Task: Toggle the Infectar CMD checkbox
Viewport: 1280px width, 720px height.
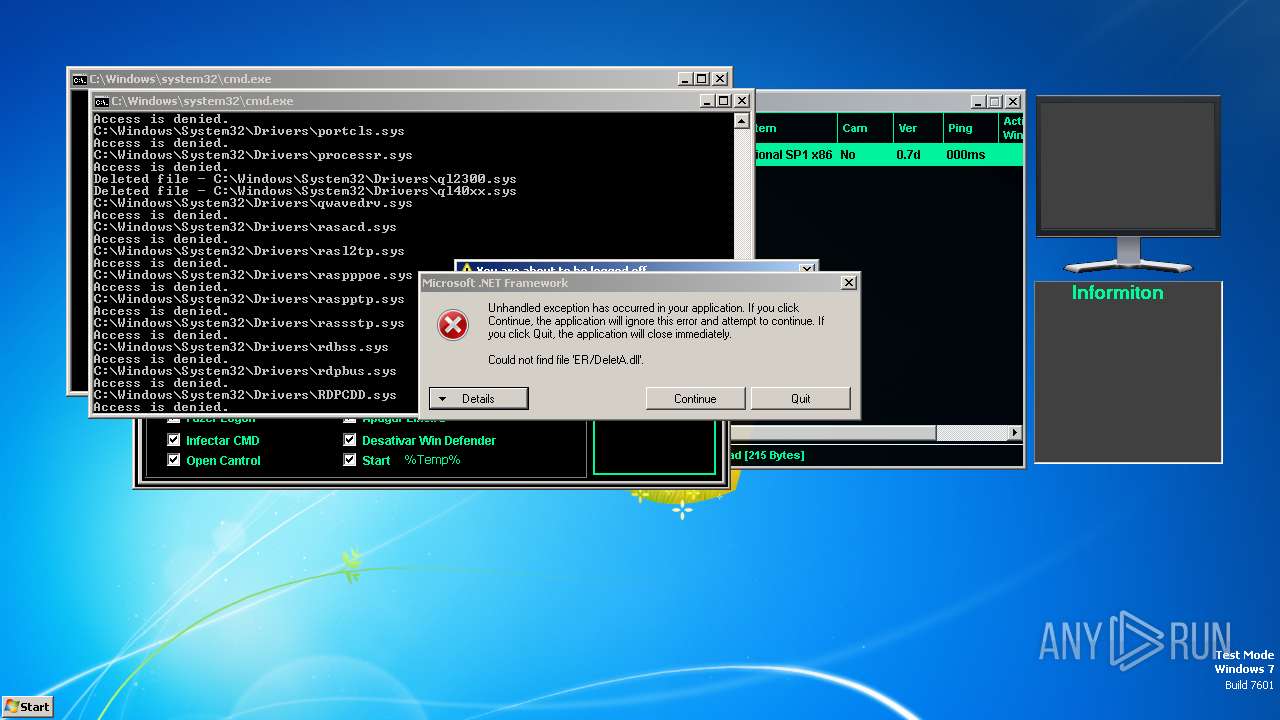Action: click(174, 440)
